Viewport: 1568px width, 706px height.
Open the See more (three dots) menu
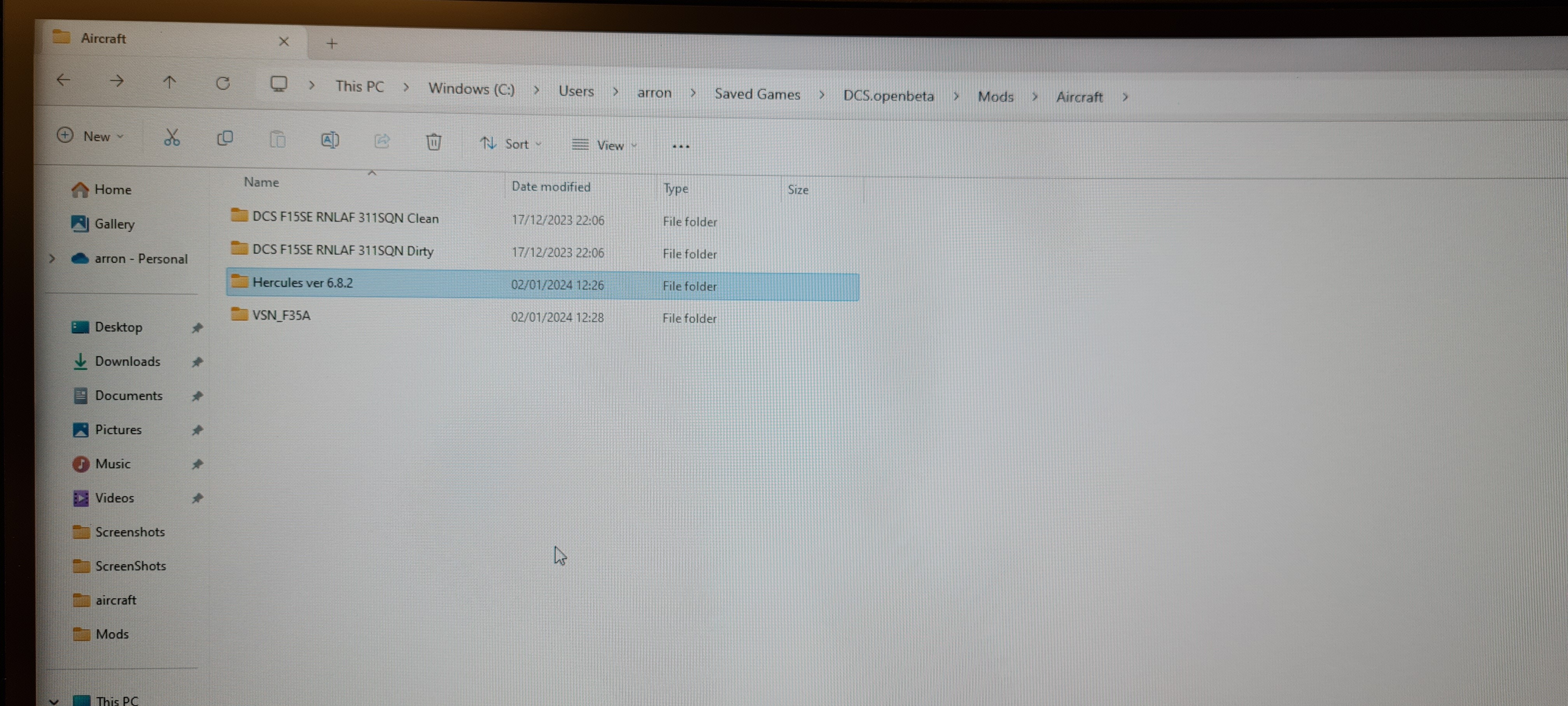coord(681,146)
